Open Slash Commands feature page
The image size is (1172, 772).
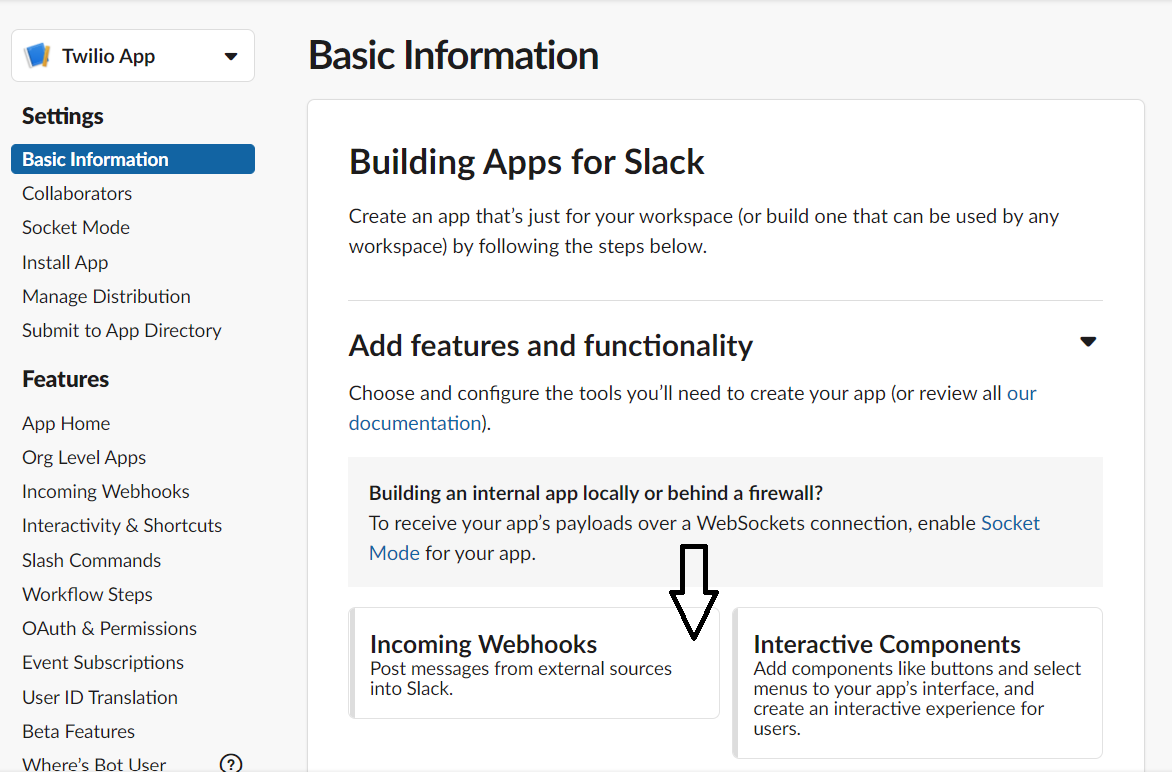pyautogui.click(x=91, y=561)
